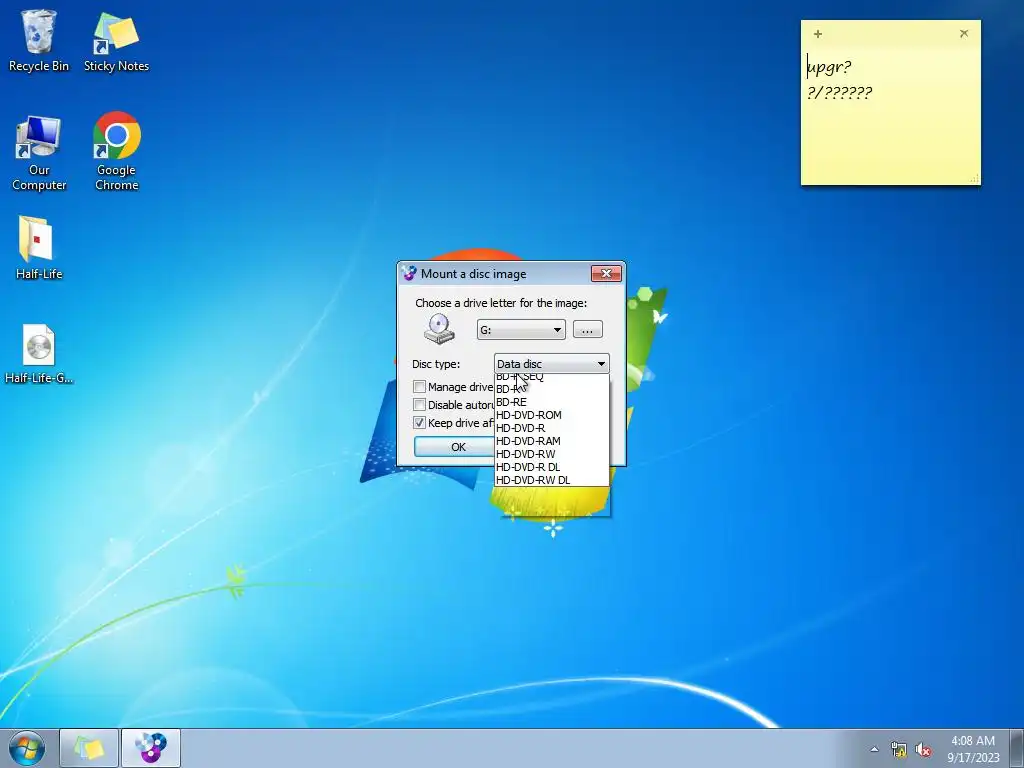Choose HD-DVD-R DL in the list
The image size is (1024, 768).
click(552, 467)
